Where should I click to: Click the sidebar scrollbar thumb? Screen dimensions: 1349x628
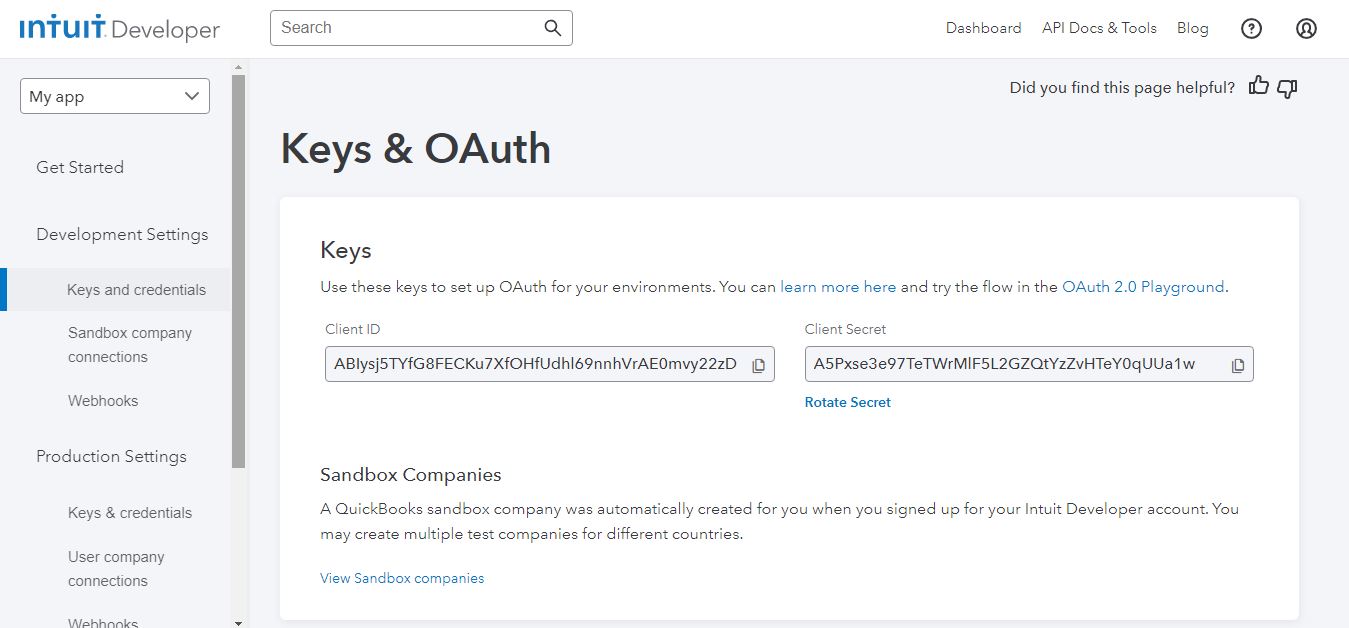[x=238, y=272]
